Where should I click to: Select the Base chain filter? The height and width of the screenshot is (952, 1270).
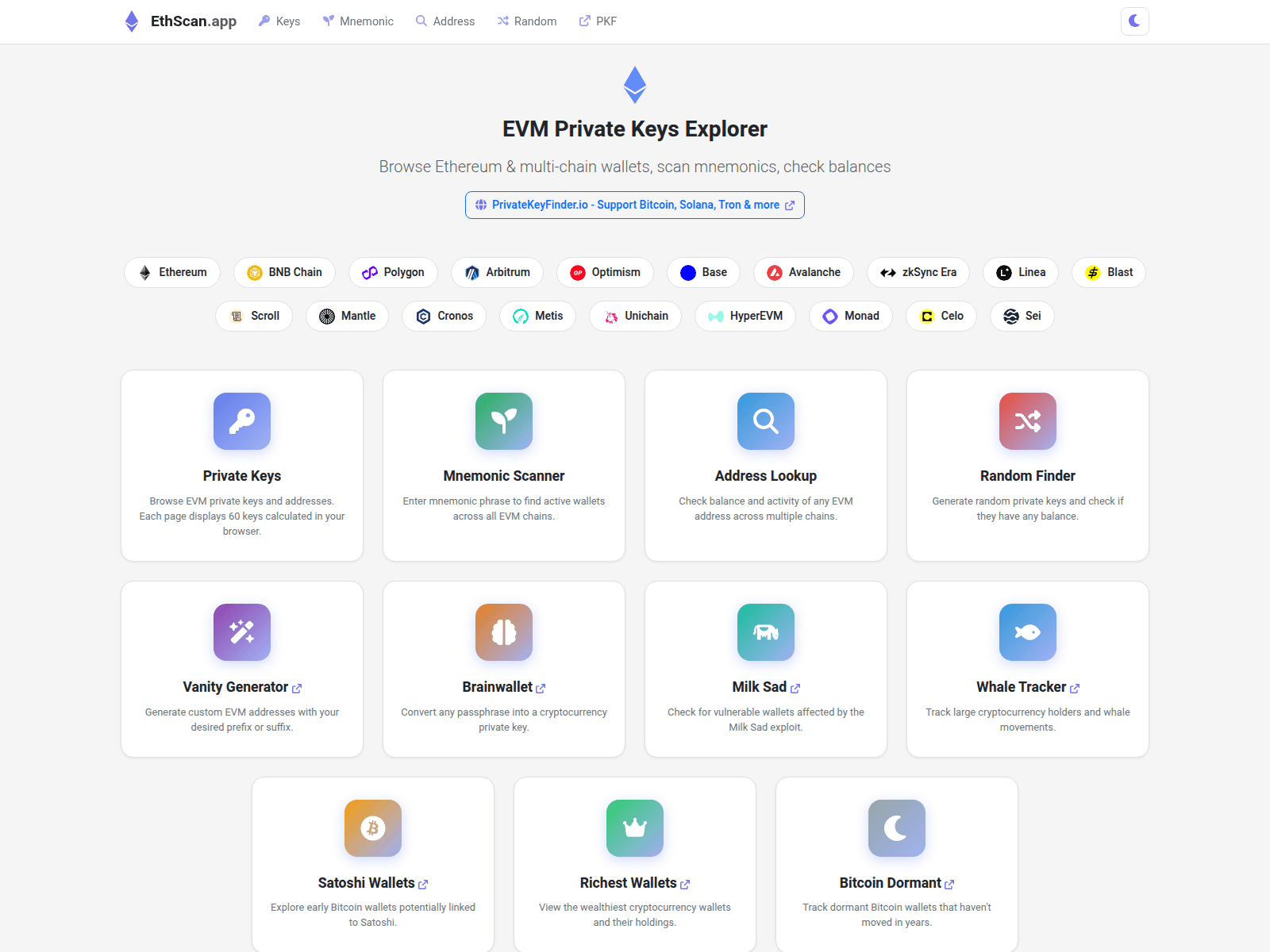coord(703,272)
